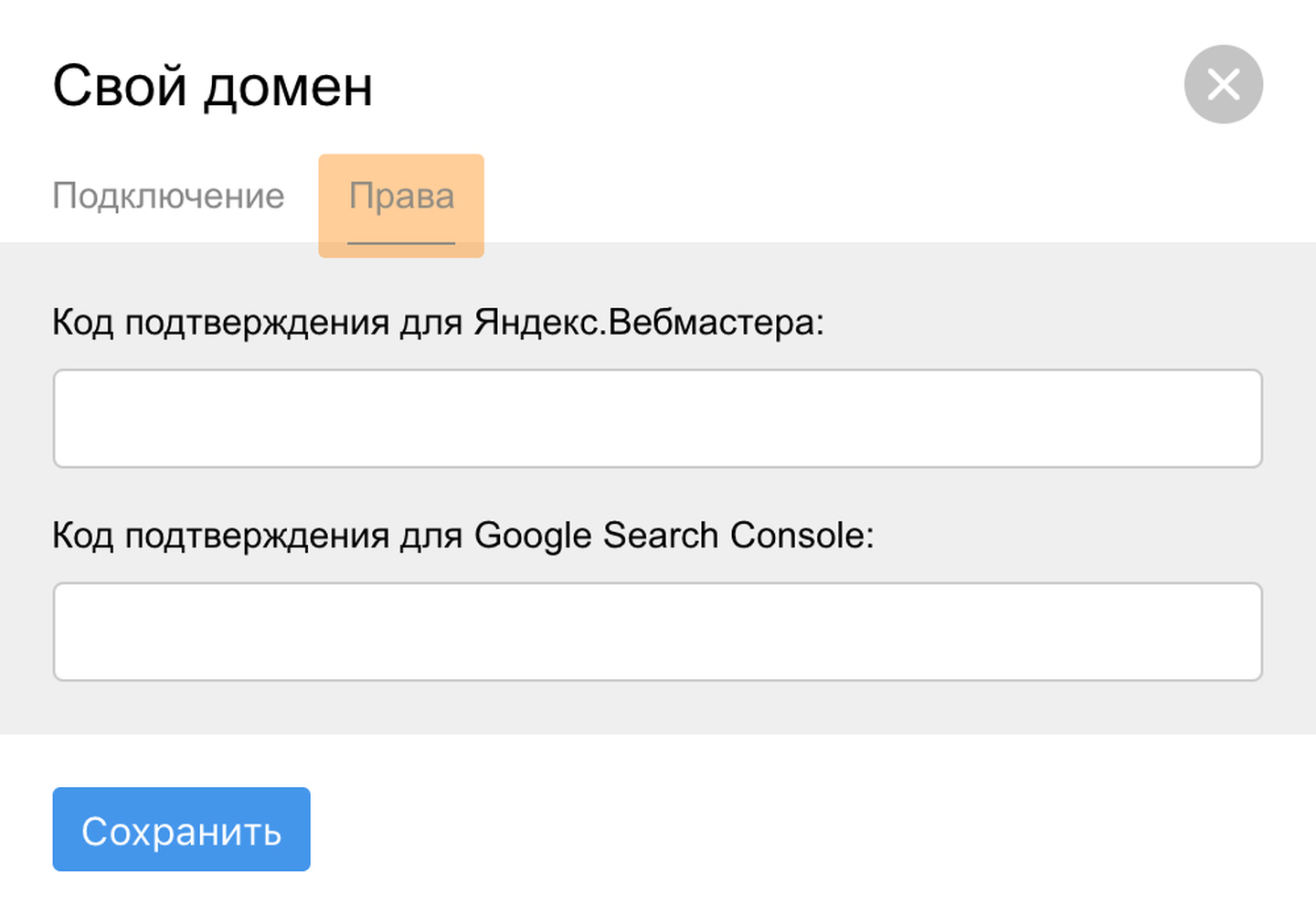Focus the Google Search Console code field

[657, 632]
